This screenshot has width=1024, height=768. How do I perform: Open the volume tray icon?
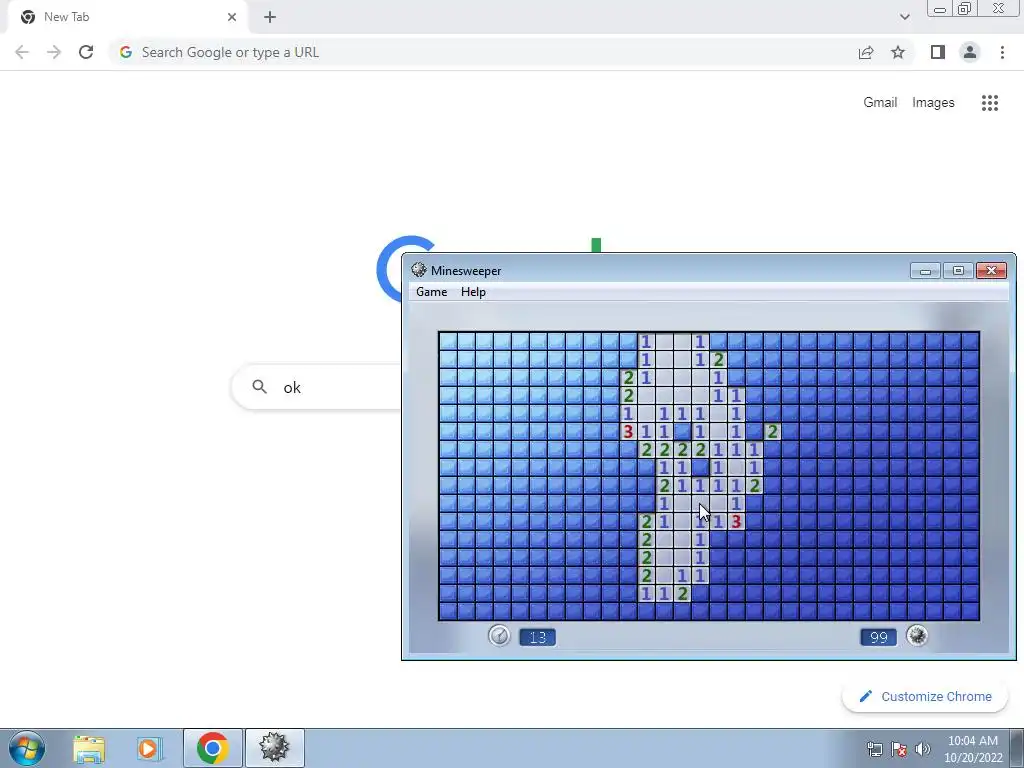click(x=923, y=750)
